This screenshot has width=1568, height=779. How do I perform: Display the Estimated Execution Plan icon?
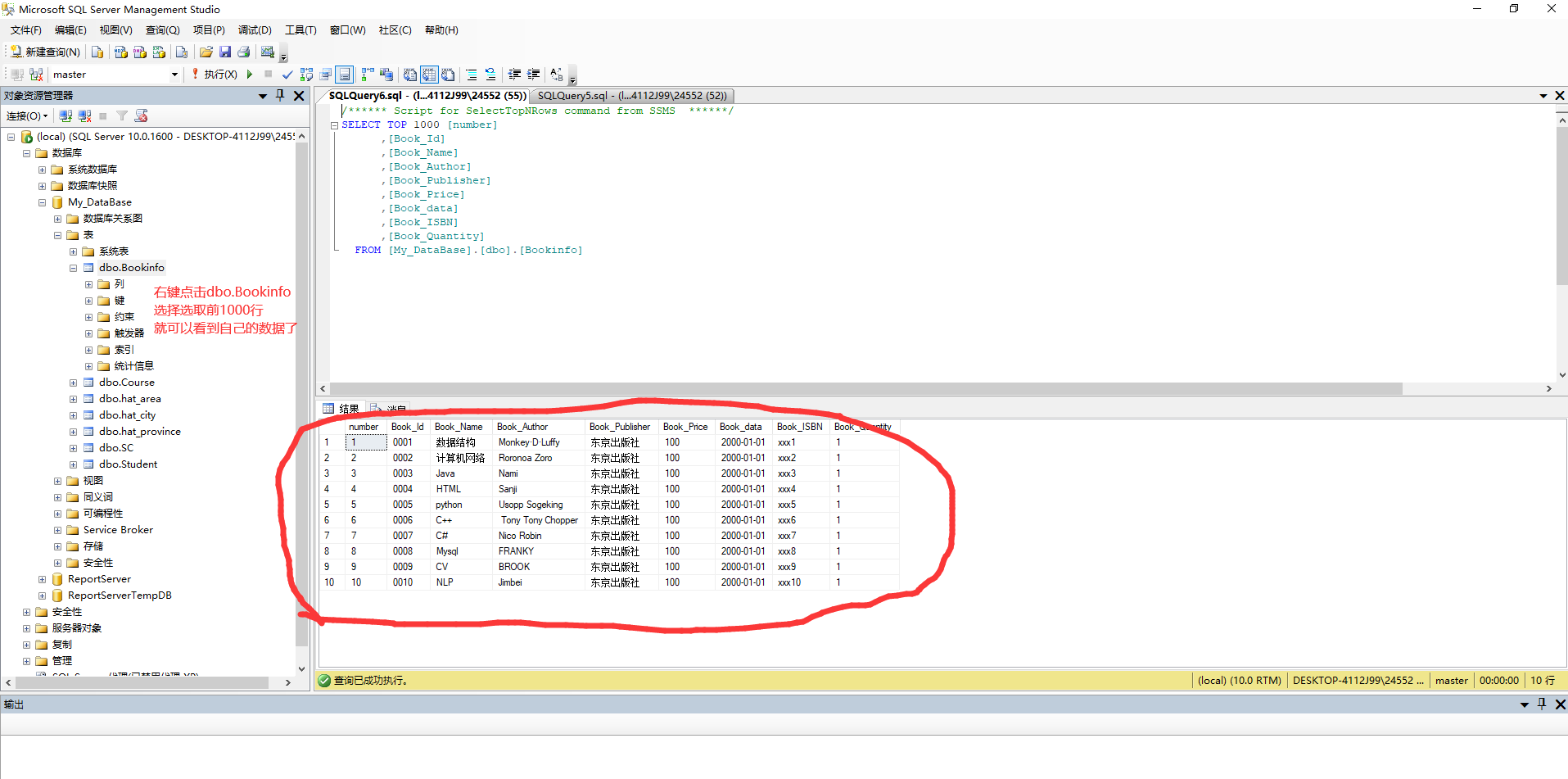click(x=307, y=75)
